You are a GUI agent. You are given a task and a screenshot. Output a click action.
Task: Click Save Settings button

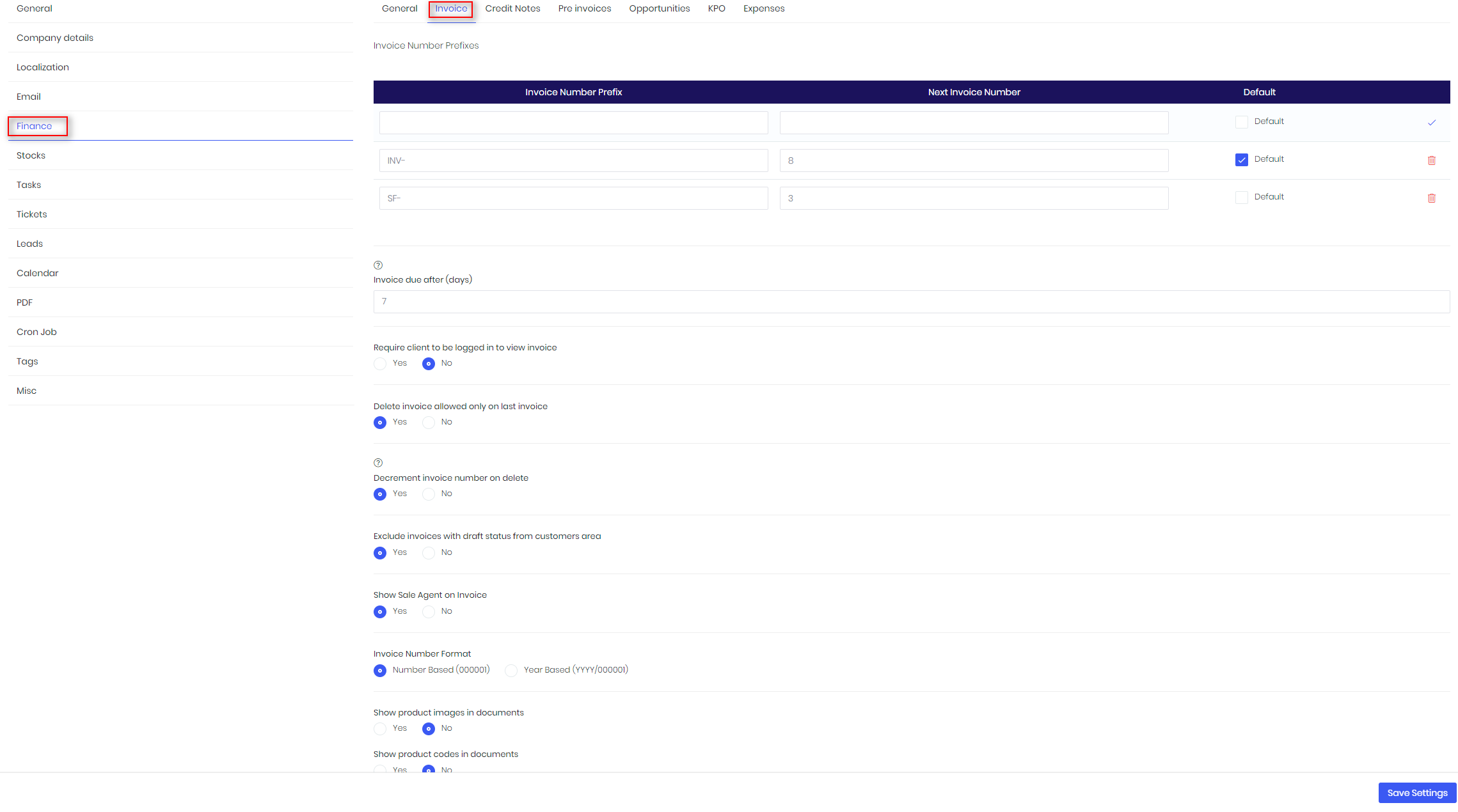click(1416, 793)
